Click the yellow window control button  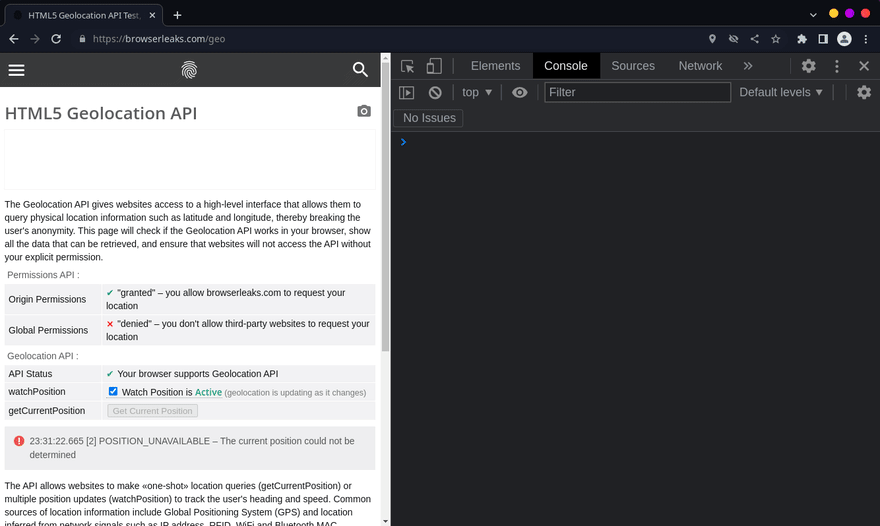click(833, 13)
